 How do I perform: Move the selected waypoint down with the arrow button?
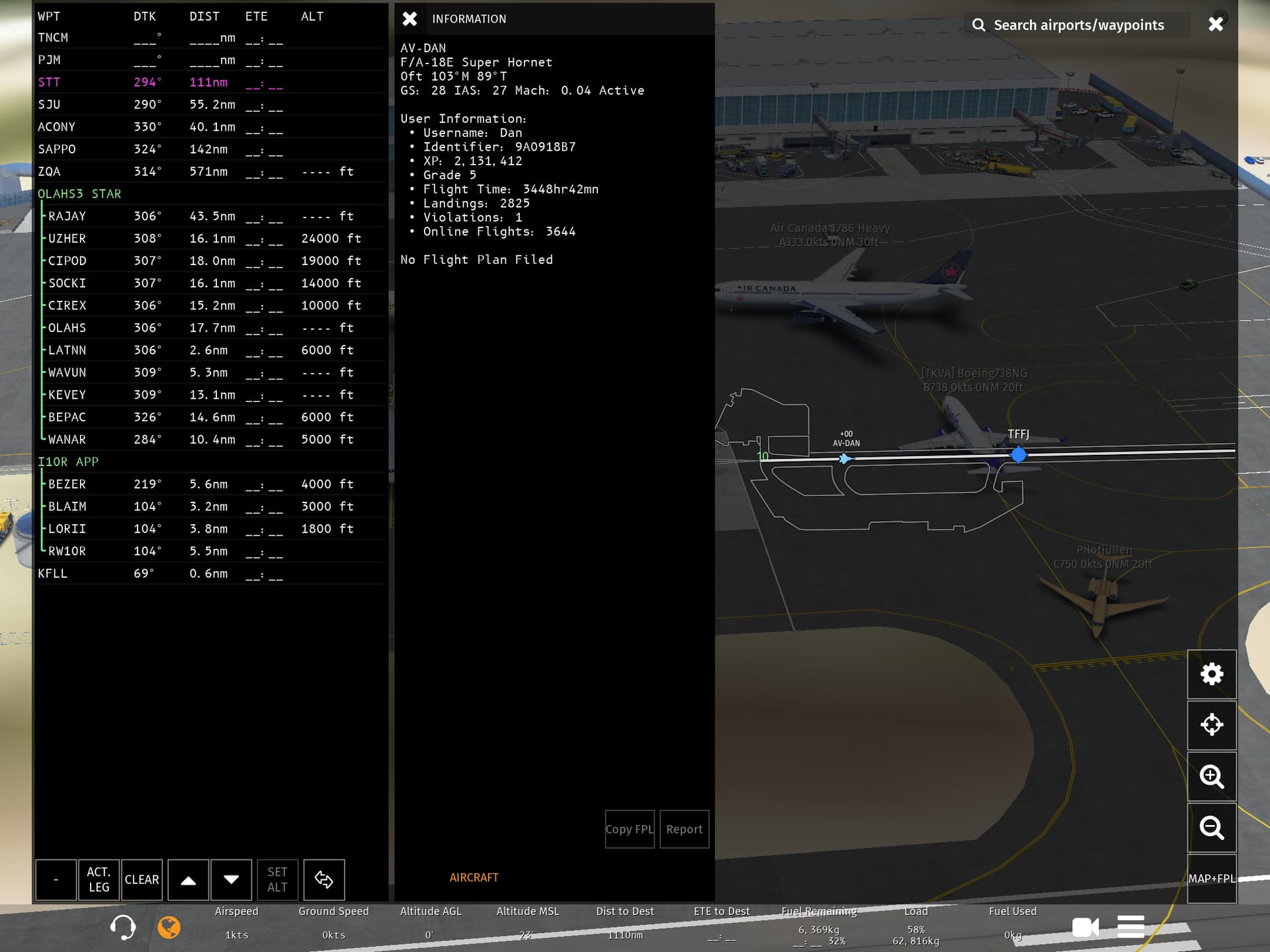coord(231,879)
